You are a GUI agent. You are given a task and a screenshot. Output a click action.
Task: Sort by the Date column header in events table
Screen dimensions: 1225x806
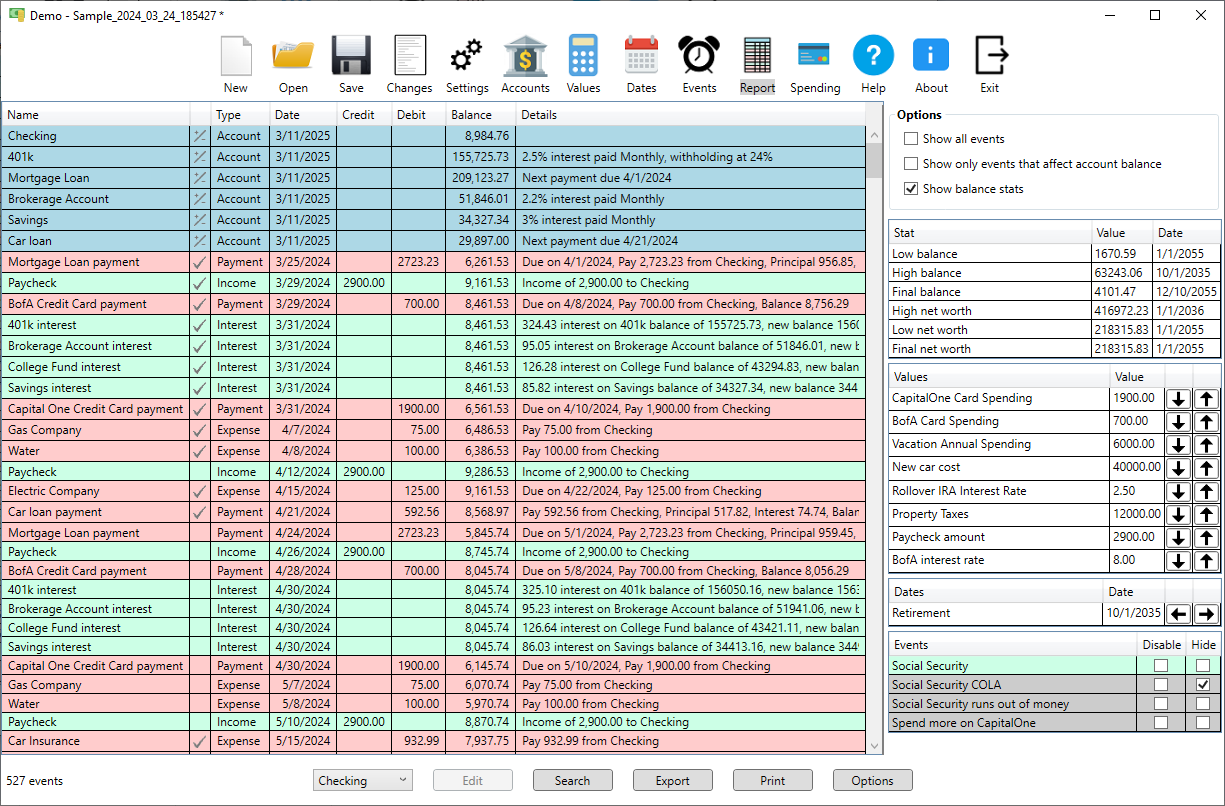pos(303,115)
